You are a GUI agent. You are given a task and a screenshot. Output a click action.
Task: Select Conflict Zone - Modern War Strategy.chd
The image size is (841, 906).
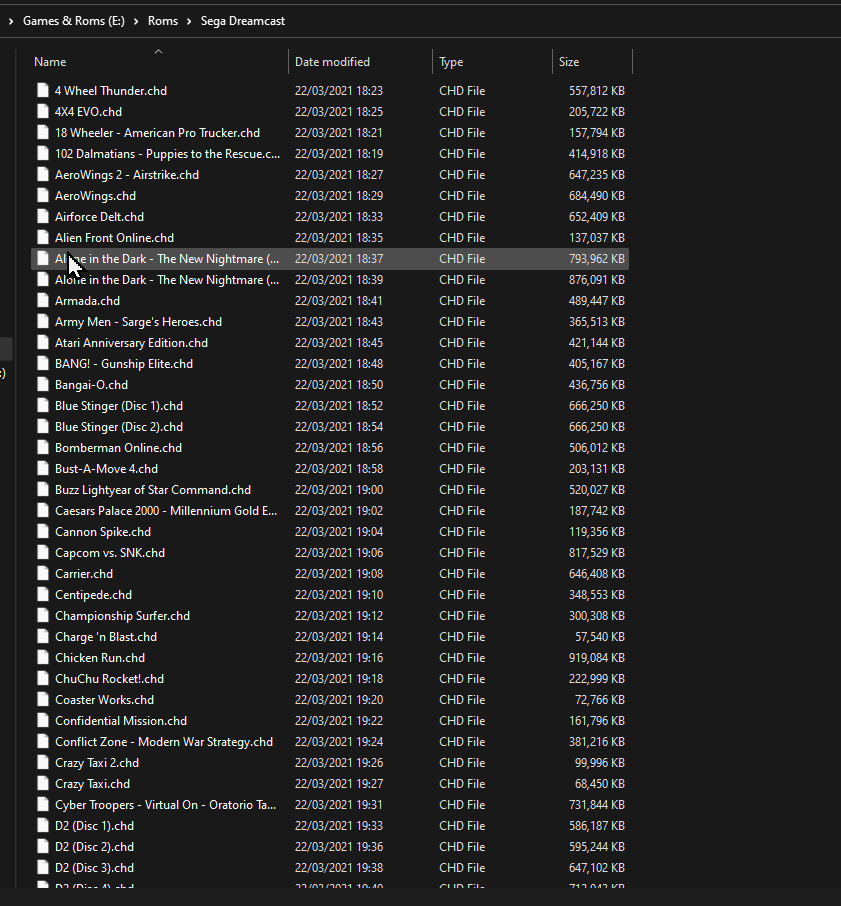tap(164, 742)
